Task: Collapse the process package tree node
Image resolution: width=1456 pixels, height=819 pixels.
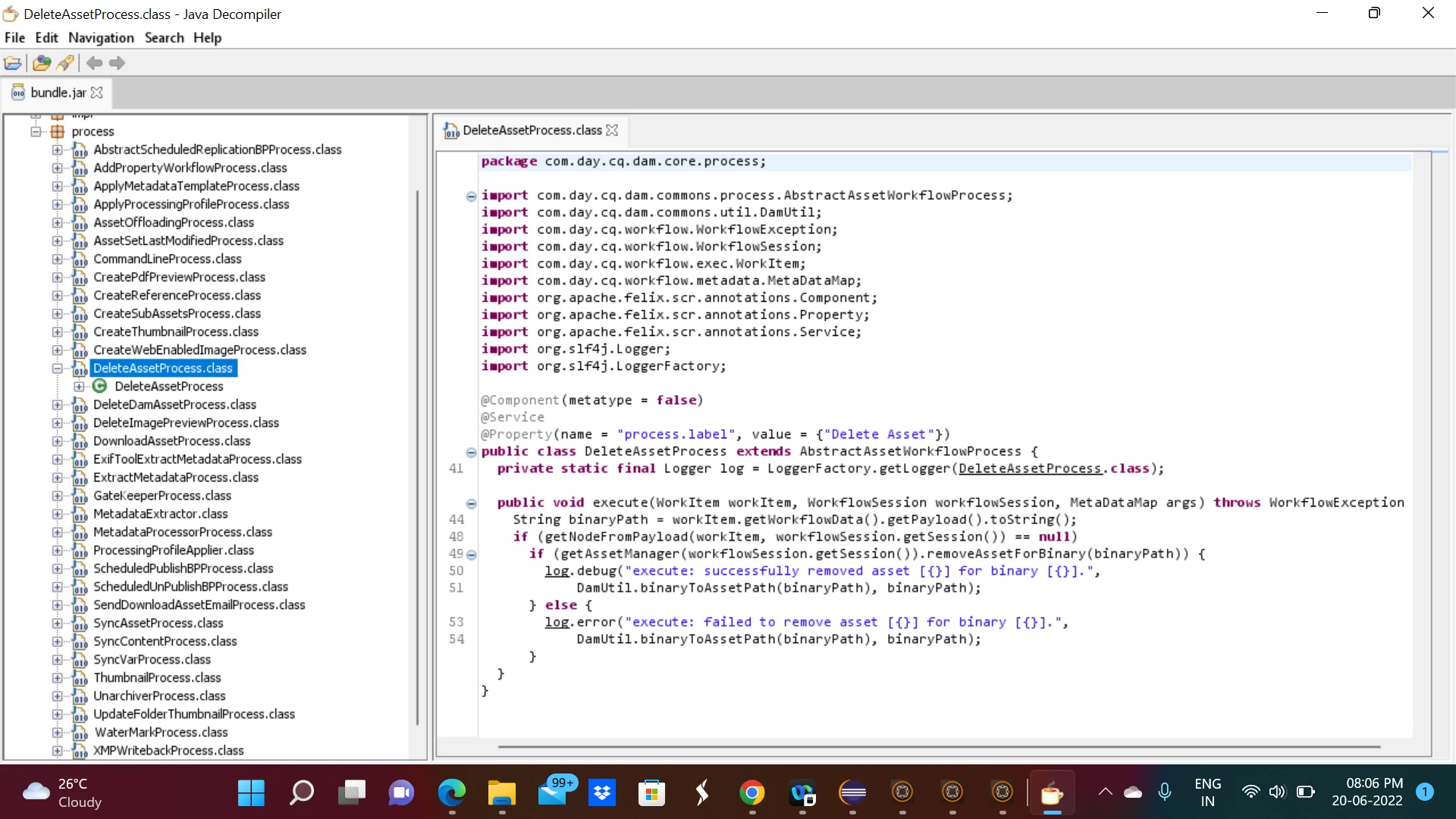Action: [36, 131]
